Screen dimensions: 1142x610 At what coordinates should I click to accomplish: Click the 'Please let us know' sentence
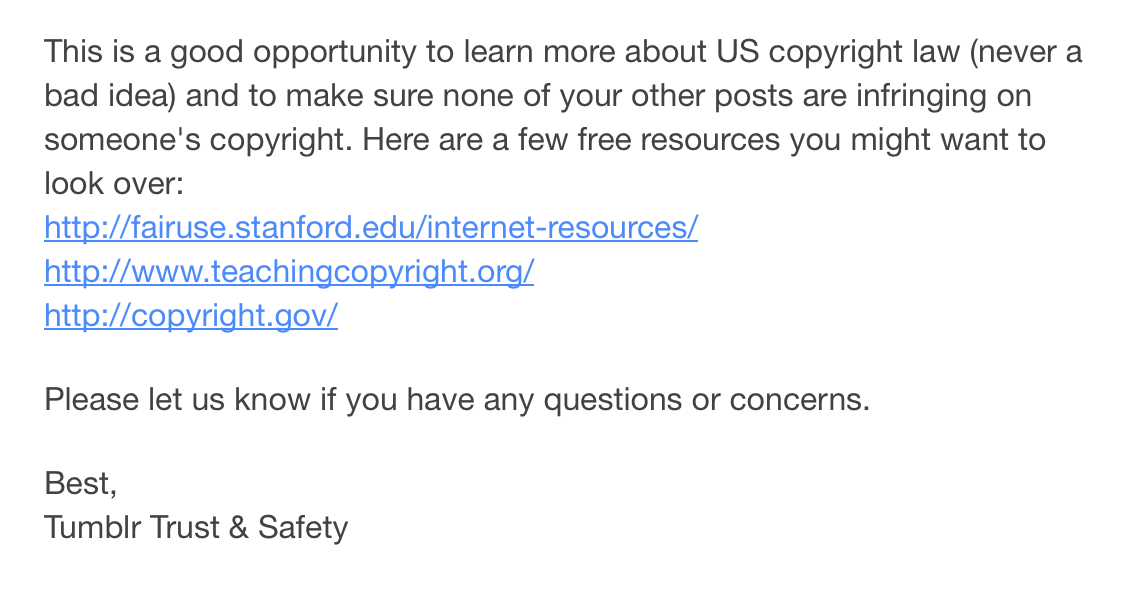[x=457, y=399]
